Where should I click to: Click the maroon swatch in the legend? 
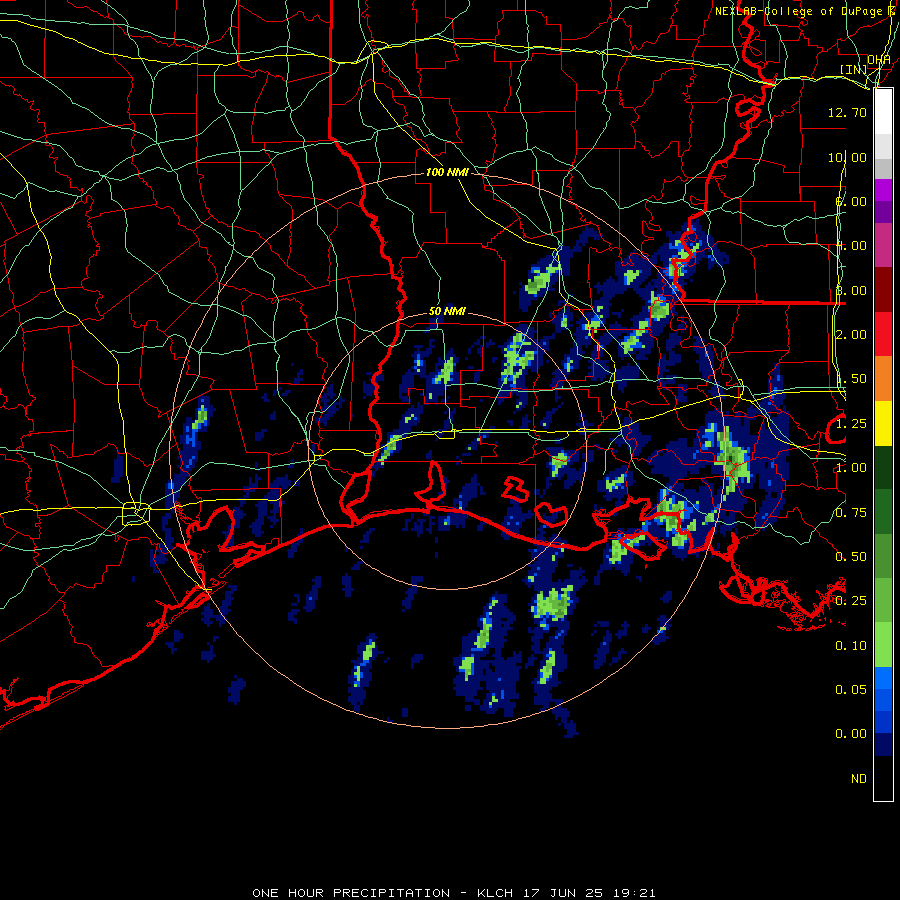click(883, 290)
